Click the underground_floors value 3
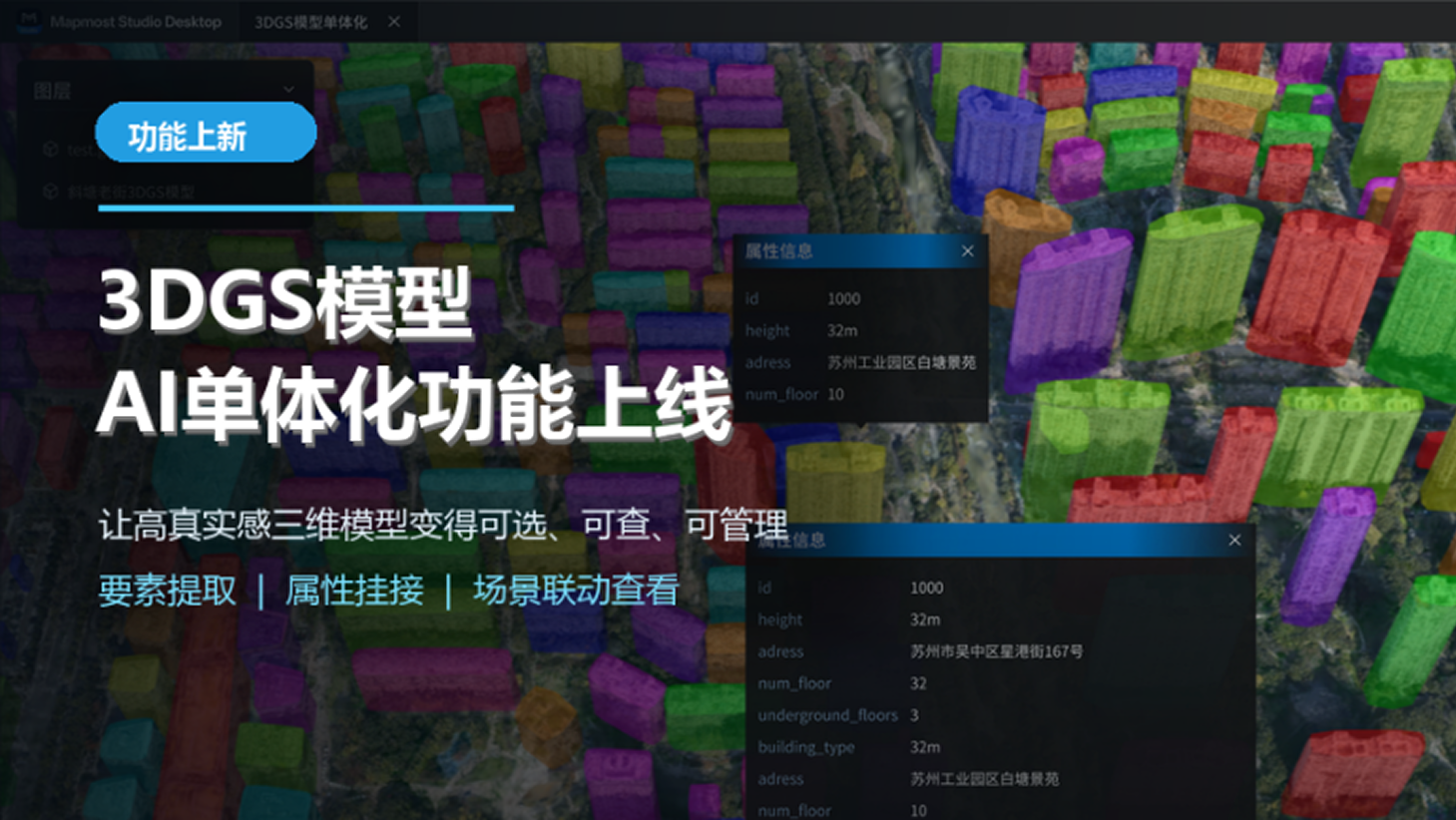Image resolution: width=1456 pixels, height=820 pixels. [x=914, y=715]
